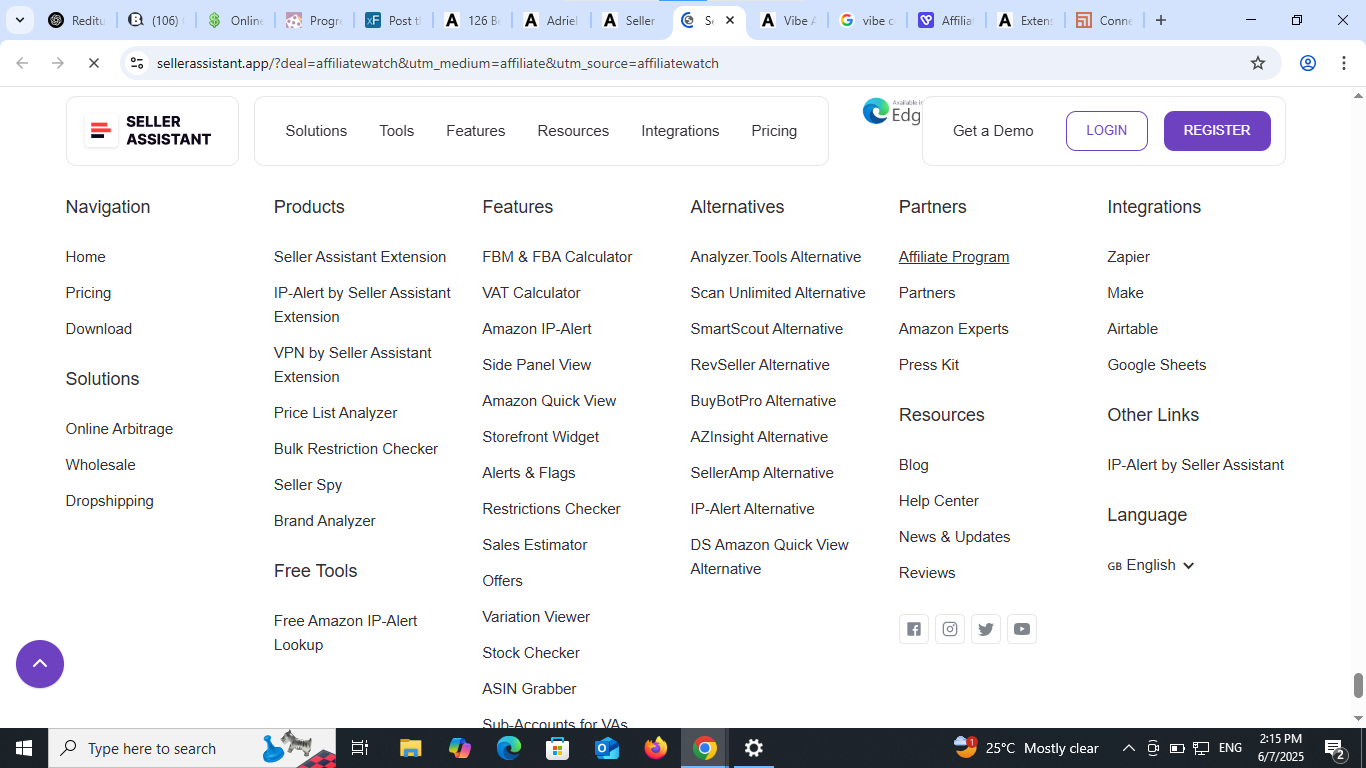The height and width of the screenshot is (768, 1366).
Task: Open the tab search dropdown arrow
Action: click(x=19, y=20)
